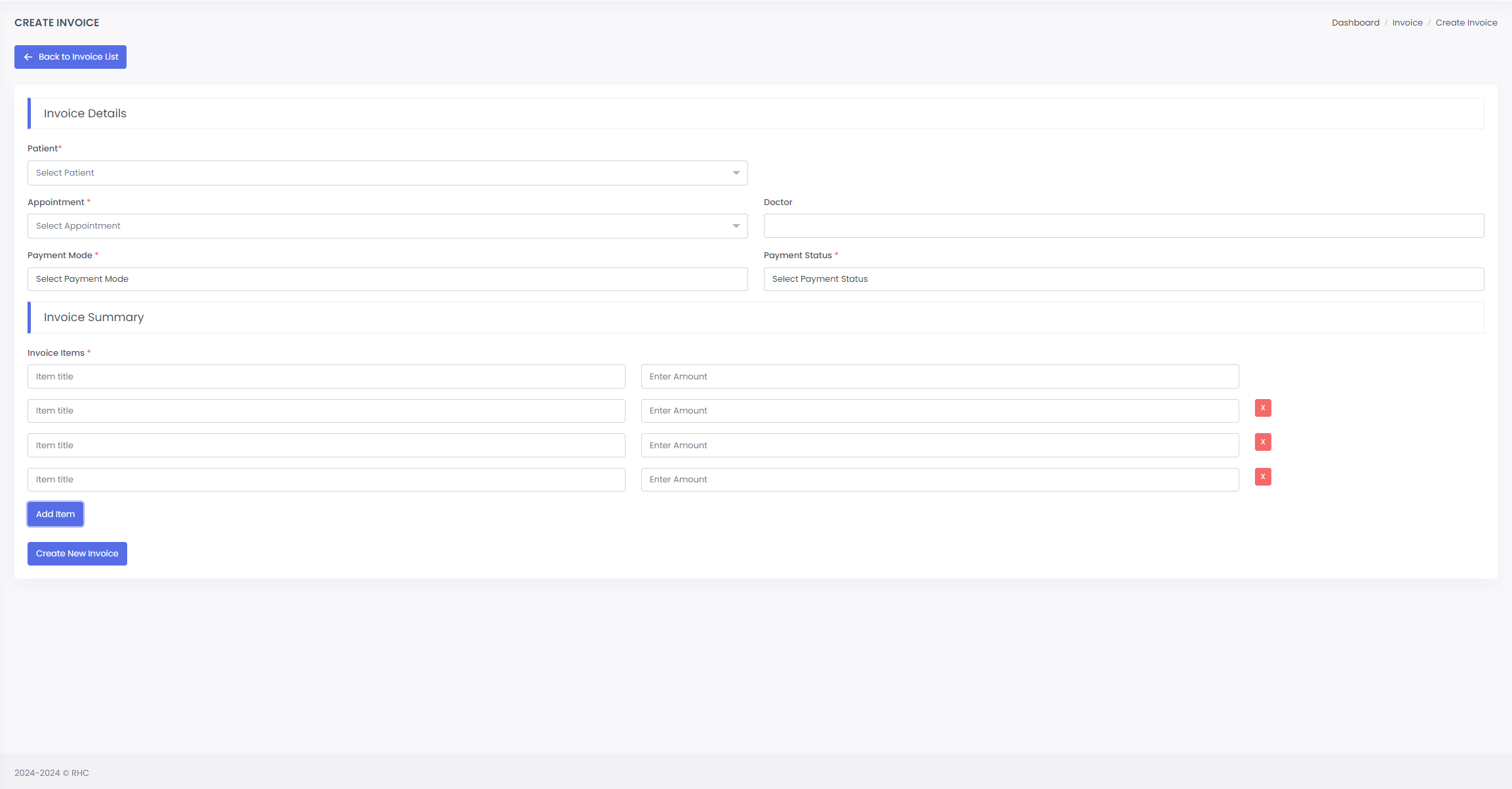
Task: Click the Add Item button
Action: click(56, 514)
